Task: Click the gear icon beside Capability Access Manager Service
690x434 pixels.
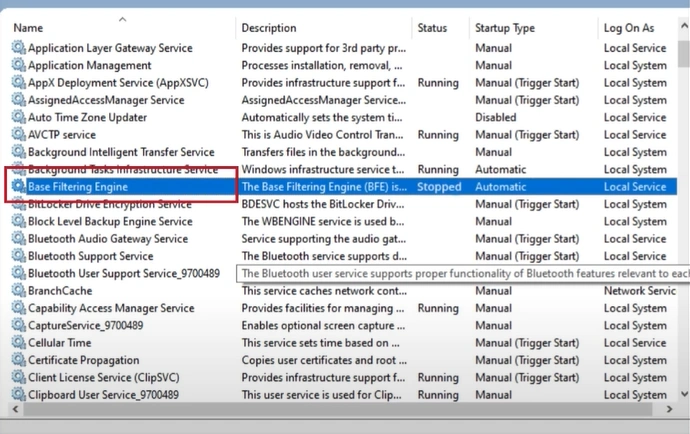Action: 18,308
